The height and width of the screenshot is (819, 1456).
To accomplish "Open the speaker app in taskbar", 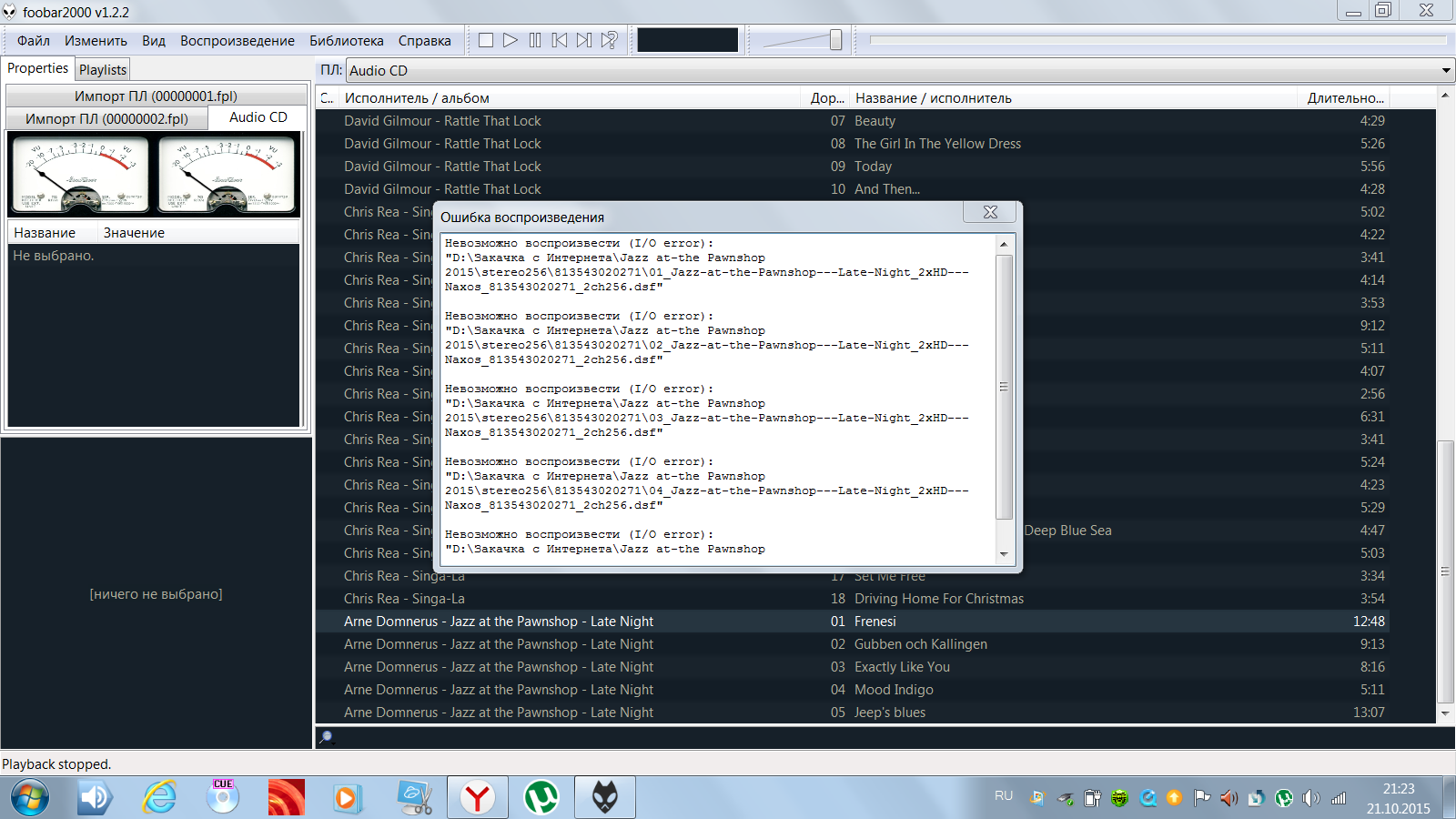I will (95, 798).
